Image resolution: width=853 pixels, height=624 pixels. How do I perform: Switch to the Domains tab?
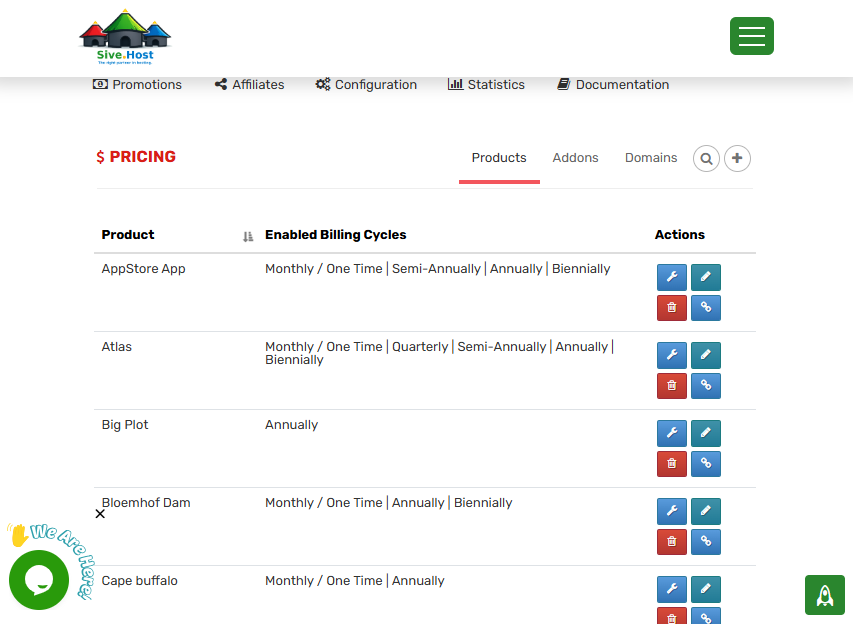coord(651,158)
